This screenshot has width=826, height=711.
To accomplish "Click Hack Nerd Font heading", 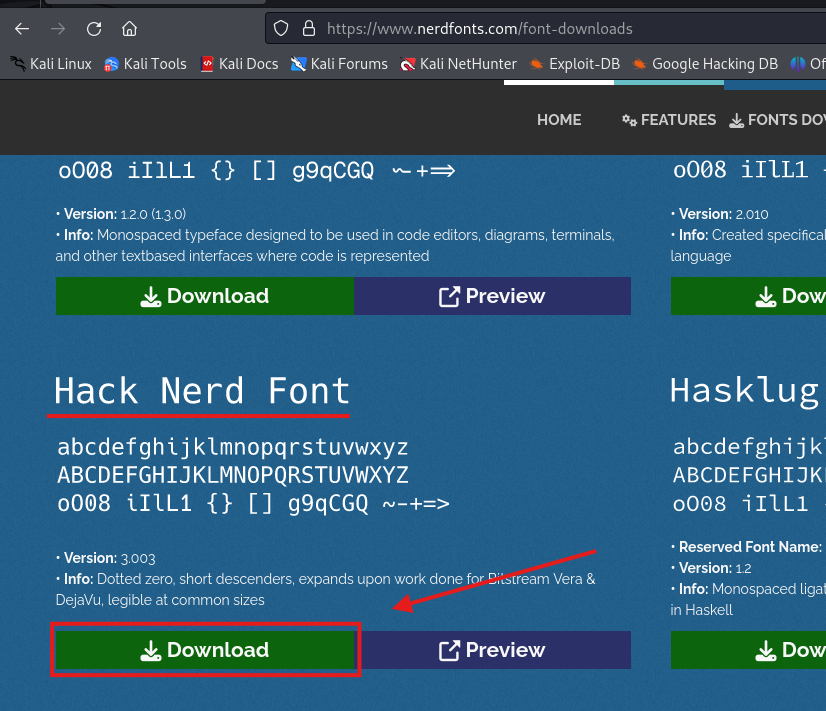I will point(202,390).
